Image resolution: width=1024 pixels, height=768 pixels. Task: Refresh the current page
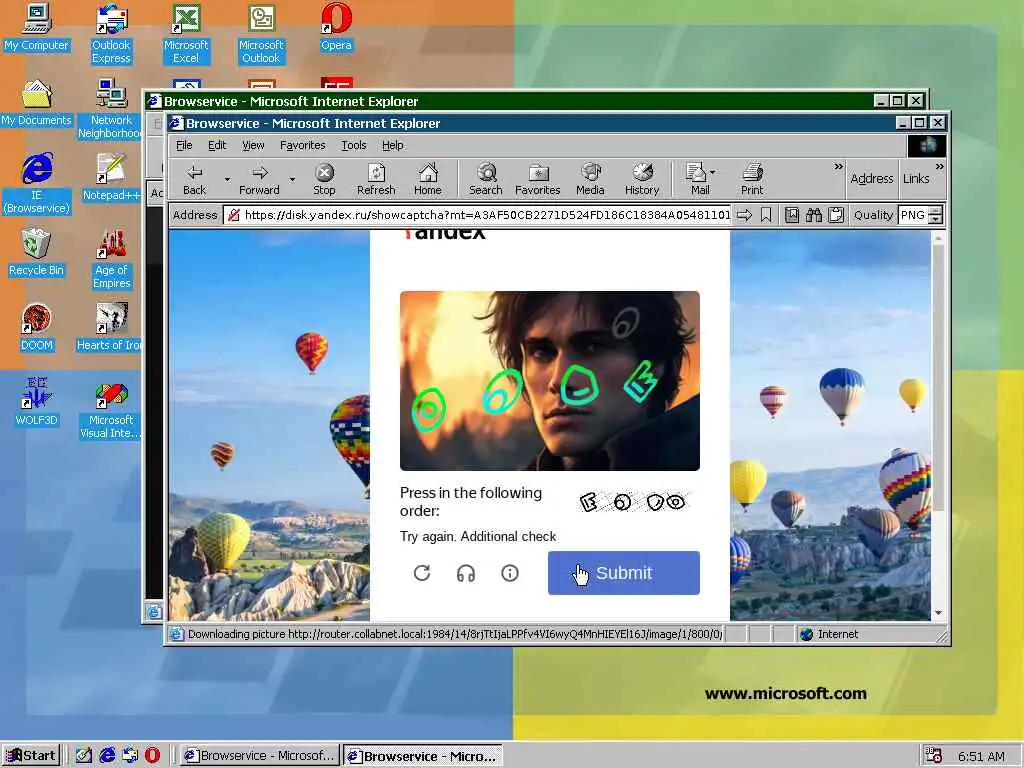376,179
